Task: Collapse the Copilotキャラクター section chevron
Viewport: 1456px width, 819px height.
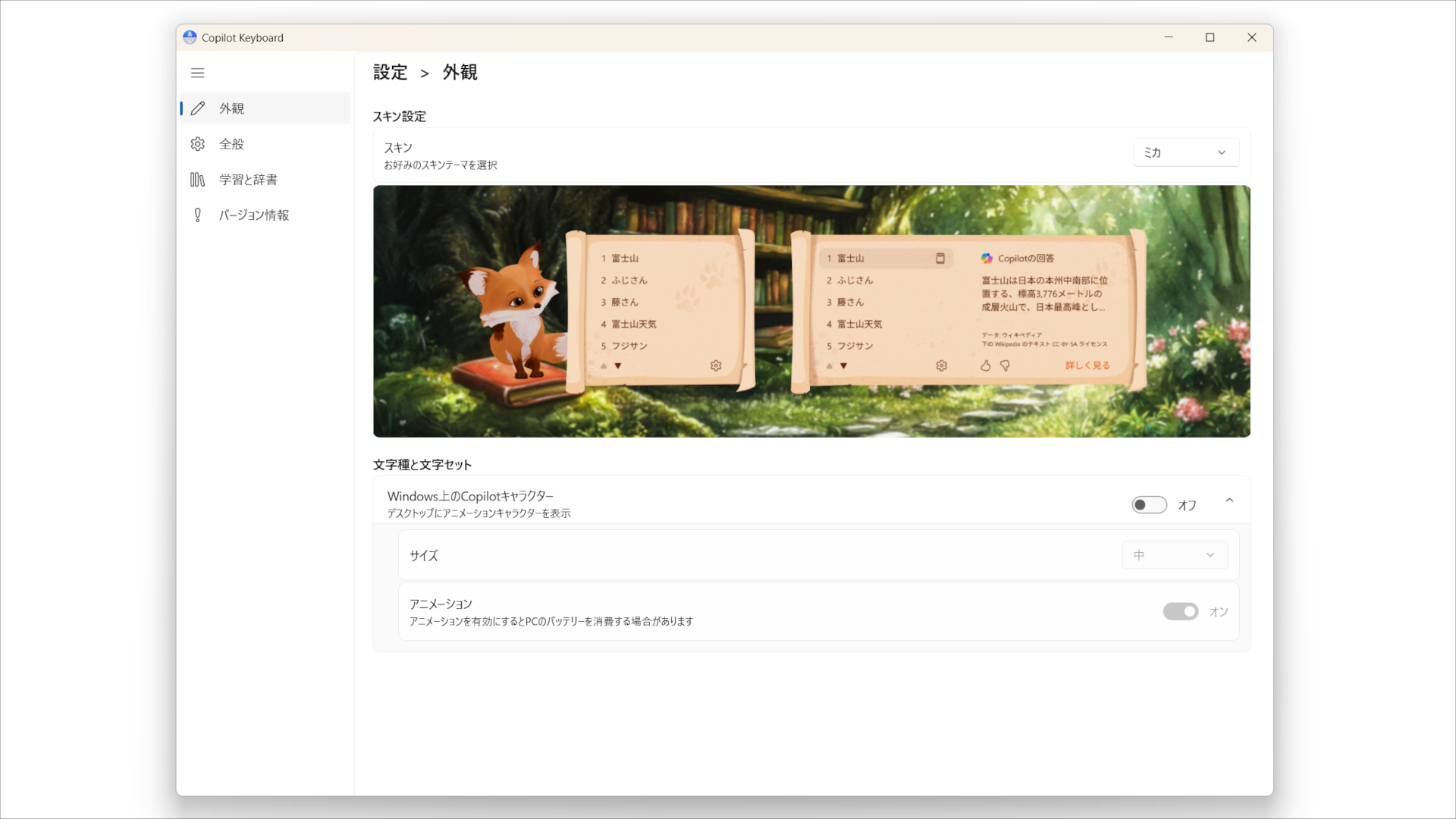Action: pos(1230,500)
